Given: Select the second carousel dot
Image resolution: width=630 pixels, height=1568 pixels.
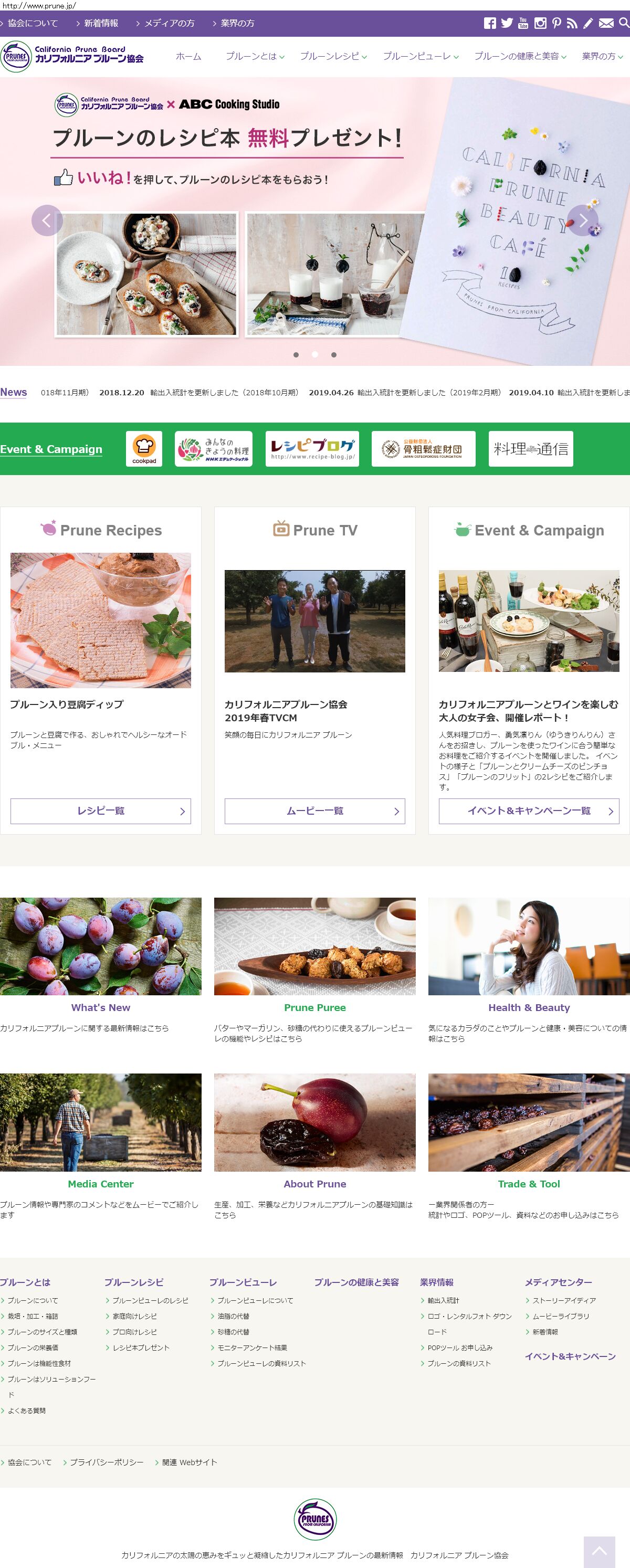Looking at the screenshot, I should click(314, 354).
